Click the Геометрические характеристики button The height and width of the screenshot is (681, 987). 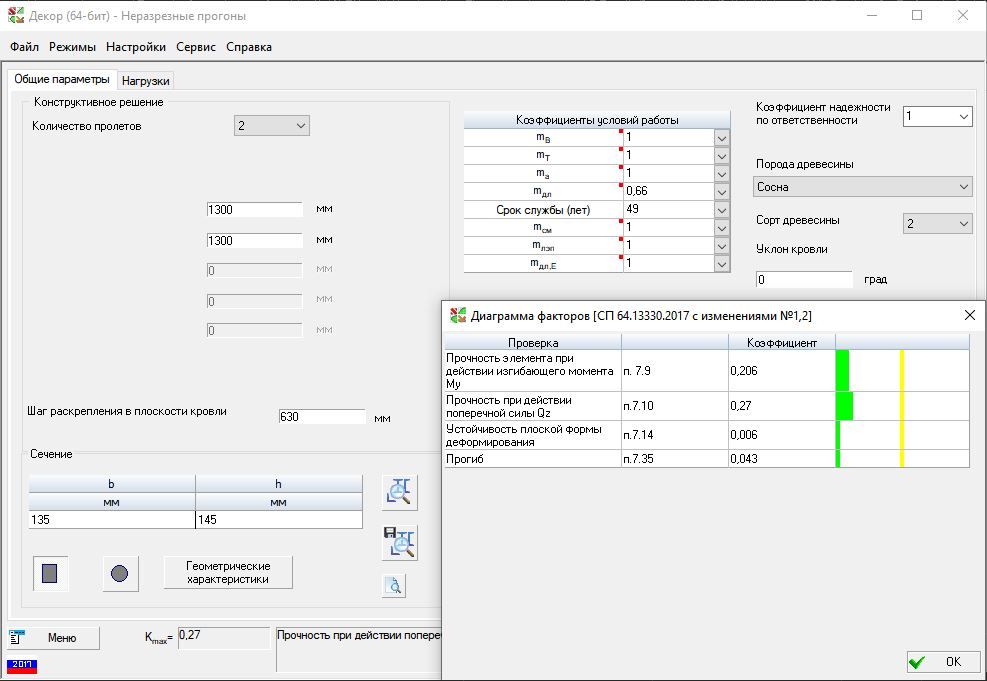click(x=228, y=573)
